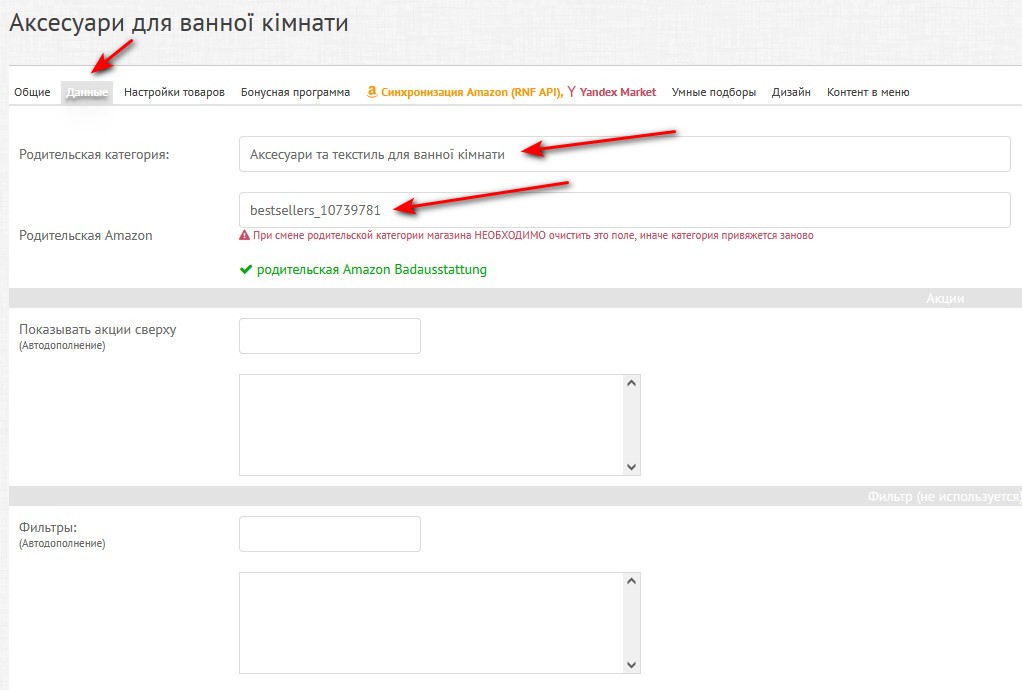This screenshot has height=690, width=1022.
Task: Go to the Бонусная программа tab
Action: point(295,92)
